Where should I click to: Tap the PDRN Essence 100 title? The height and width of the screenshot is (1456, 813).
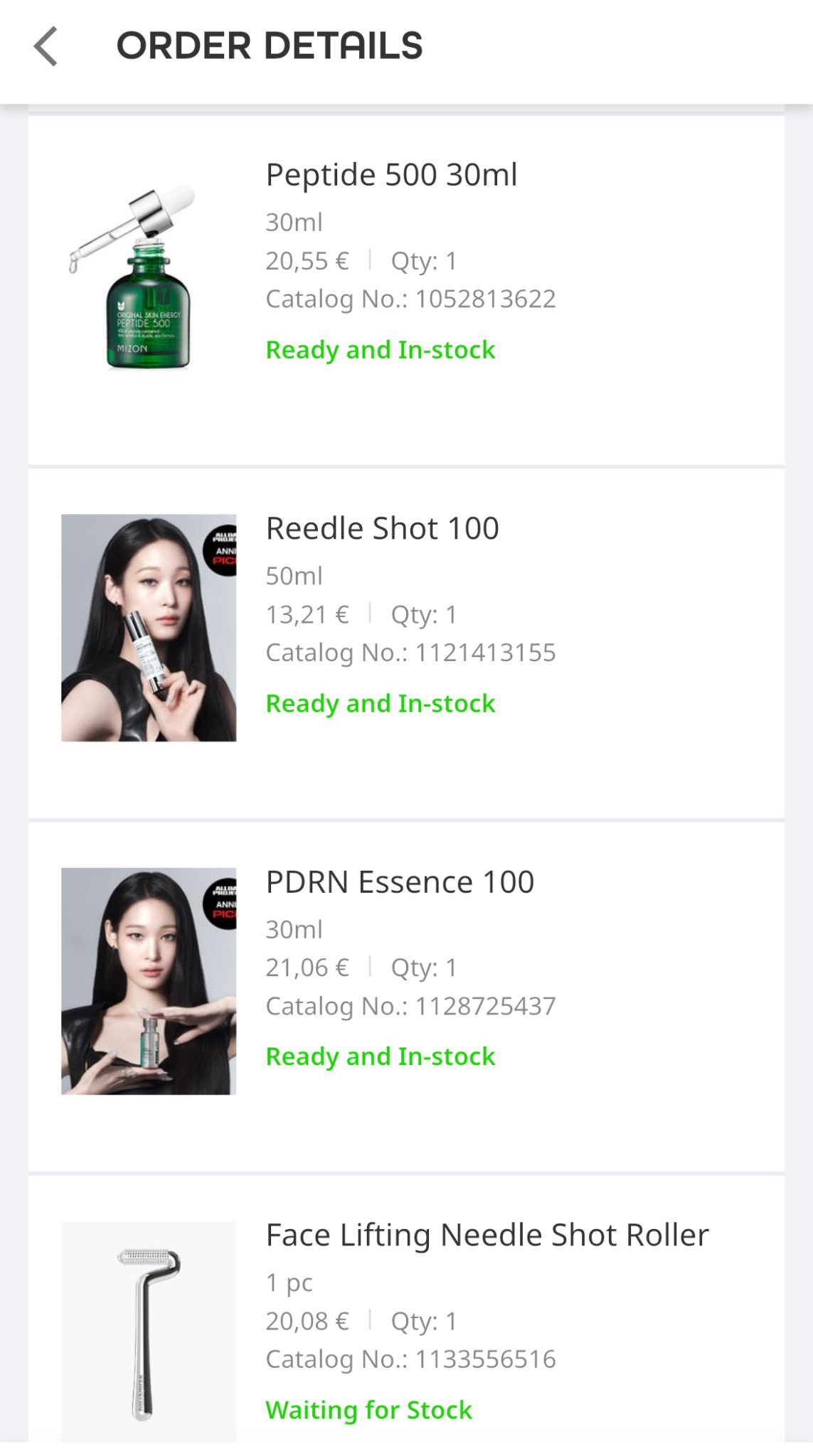tap(399, 882)
